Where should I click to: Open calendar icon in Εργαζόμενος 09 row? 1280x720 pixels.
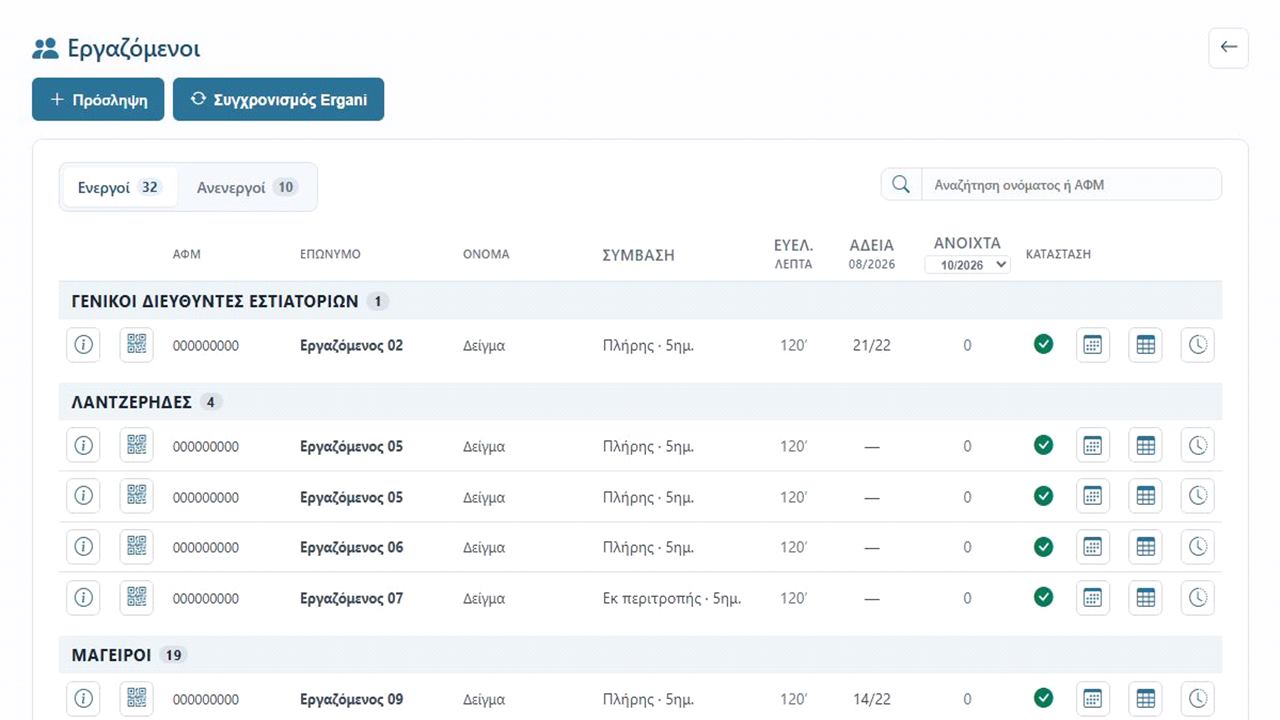coord(1093,699)
